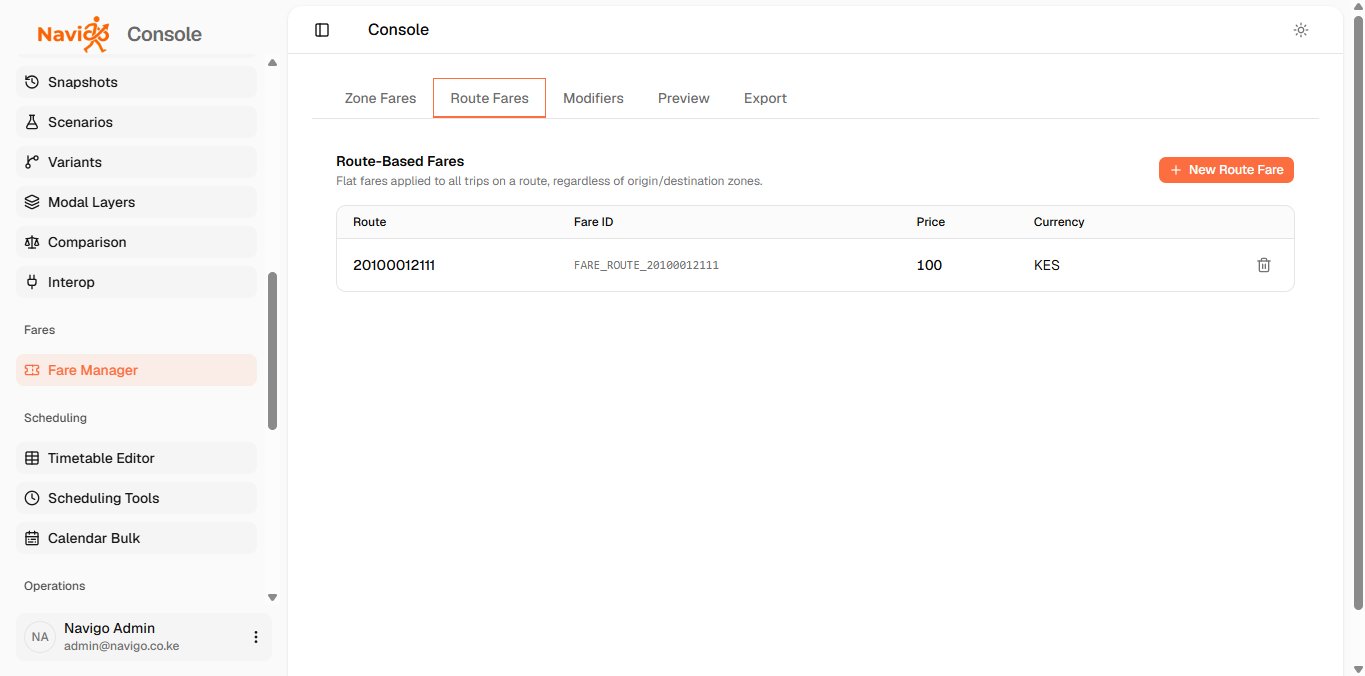Select the Route Fares tab
Screen dimensions: 1365x676
[489, 98]
